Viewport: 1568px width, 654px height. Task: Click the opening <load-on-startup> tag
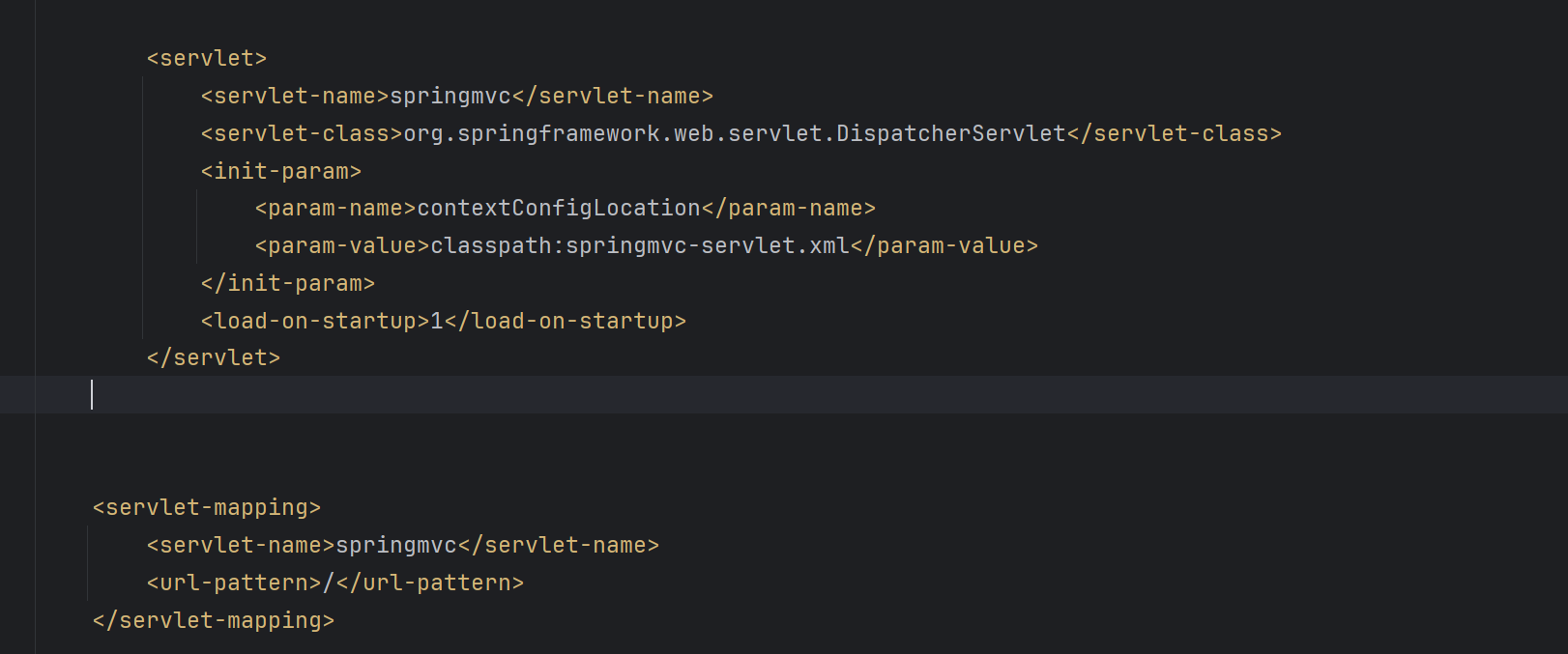(315, 322)
